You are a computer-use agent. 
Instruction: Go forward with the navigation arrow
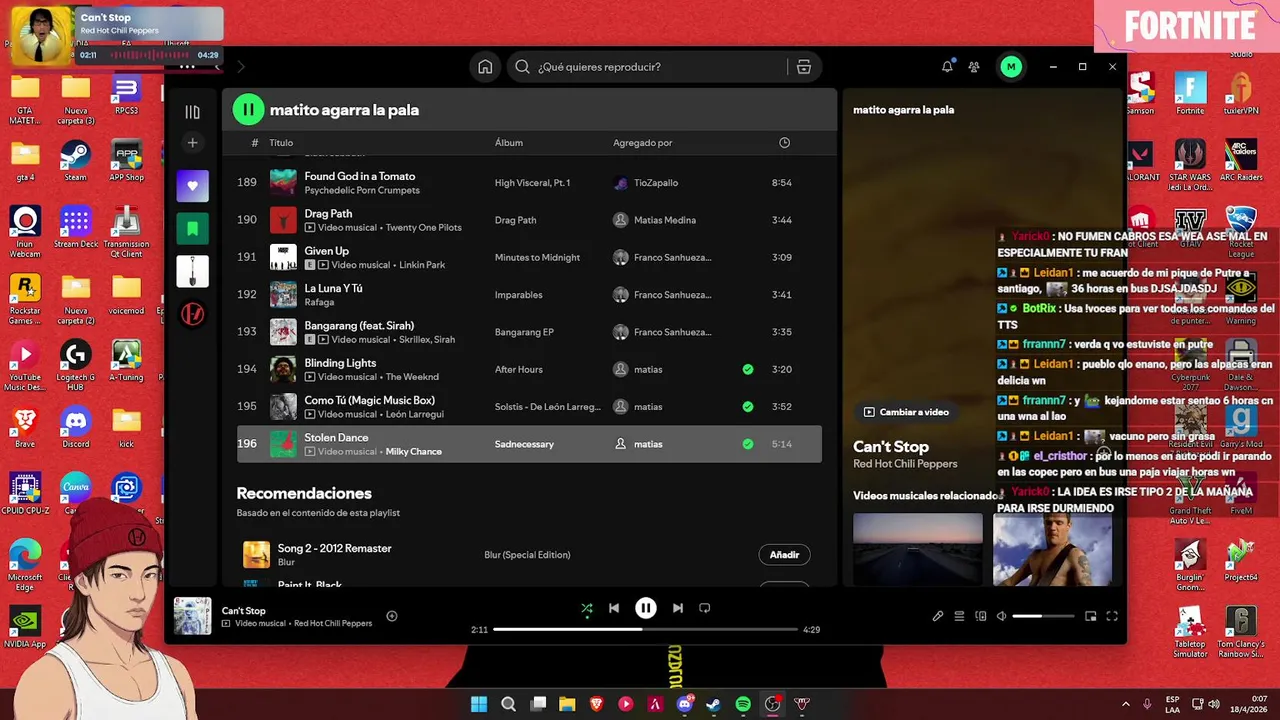pos(241,67)
